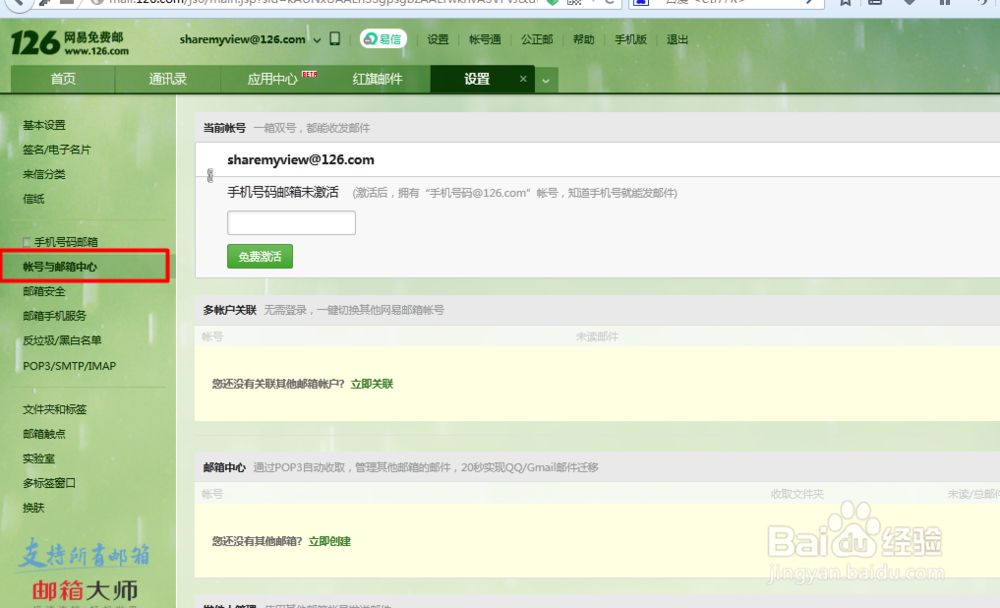Open 信纸 settings item

(x=34, y=199)
